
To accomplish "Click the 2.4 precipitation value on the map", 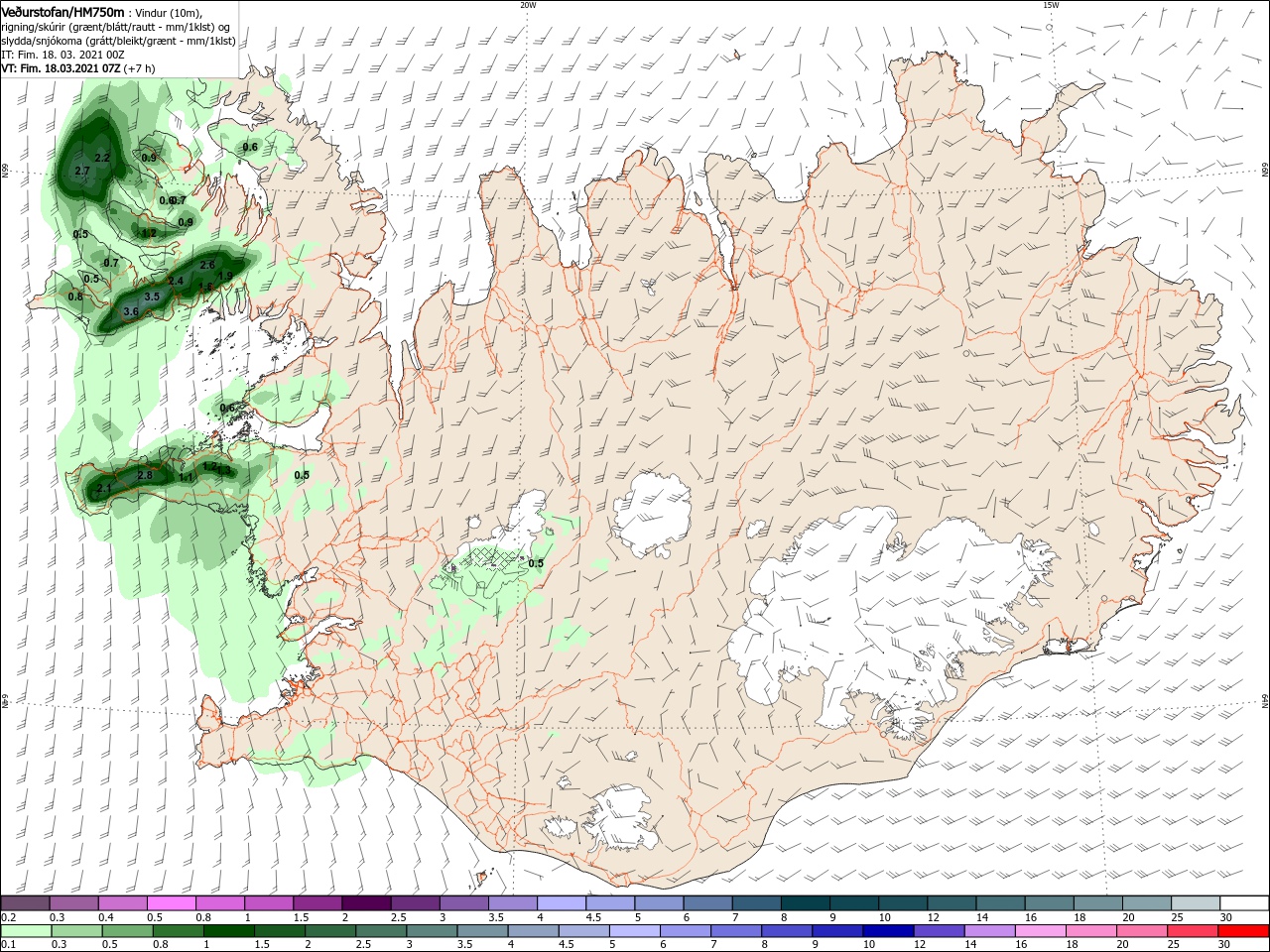I will click(x=176, y=282).
